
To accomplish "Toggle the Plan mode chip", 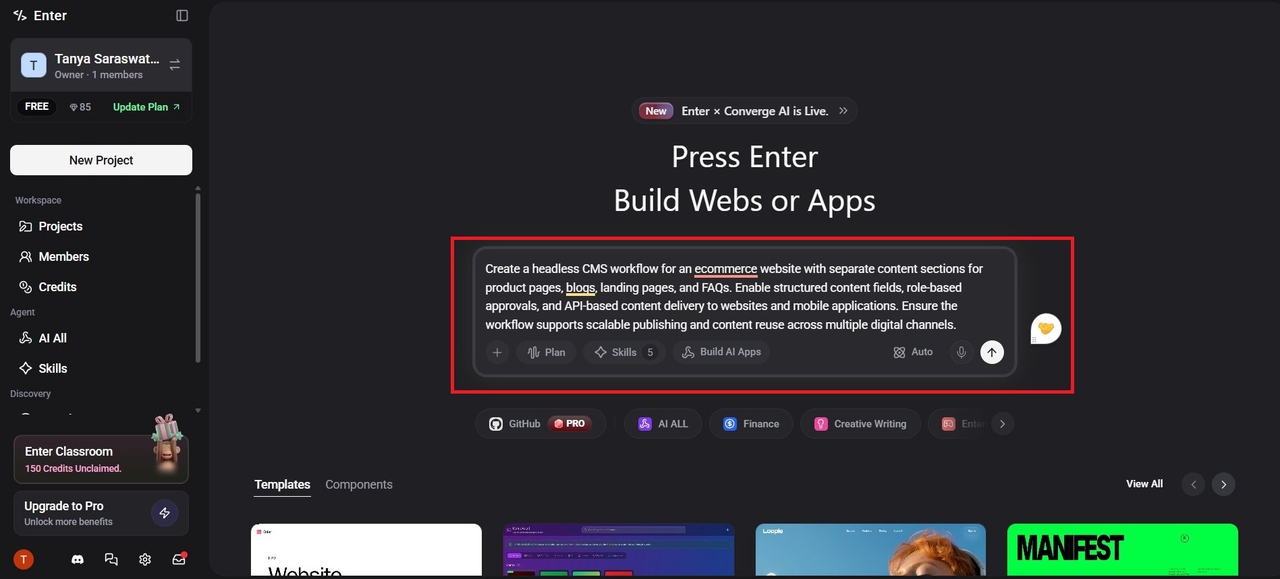I will 546,352.
